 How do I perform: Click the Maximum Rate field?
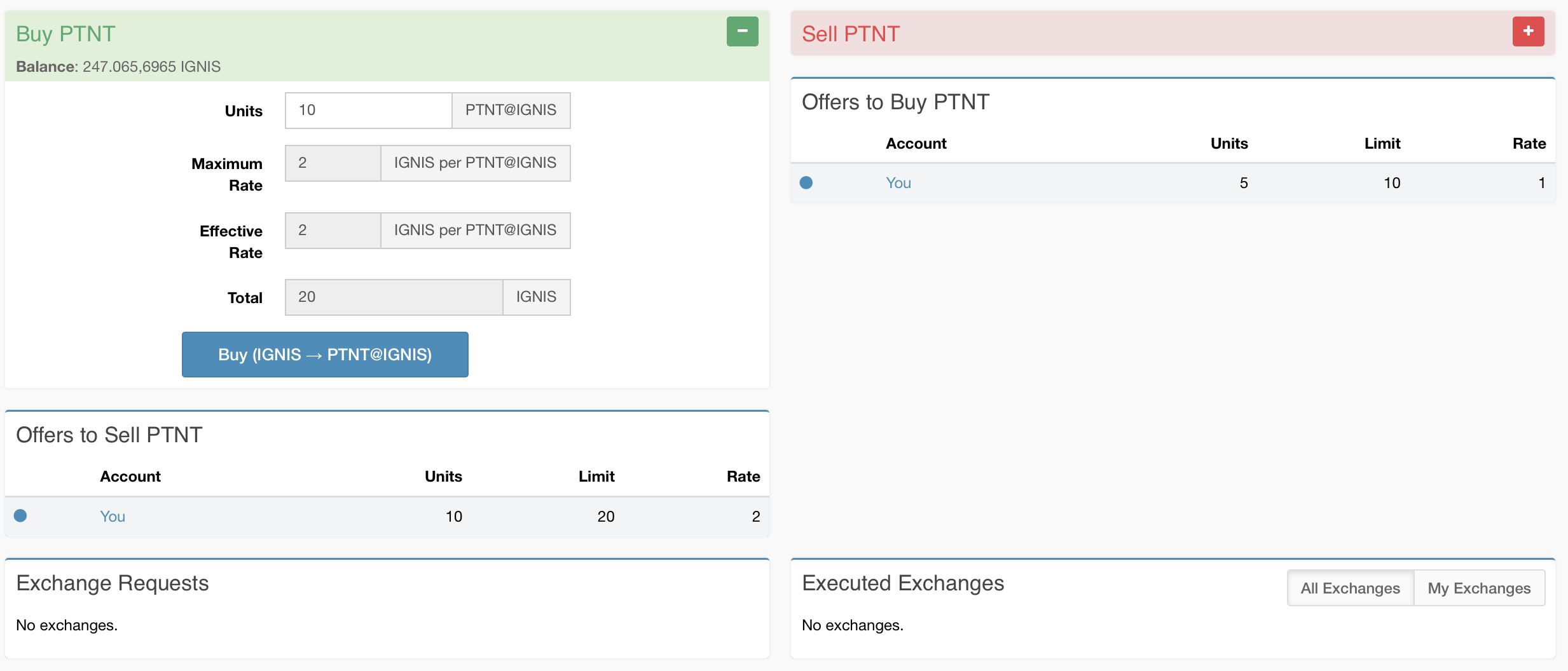pyautogui.click(x=333, y=163)
